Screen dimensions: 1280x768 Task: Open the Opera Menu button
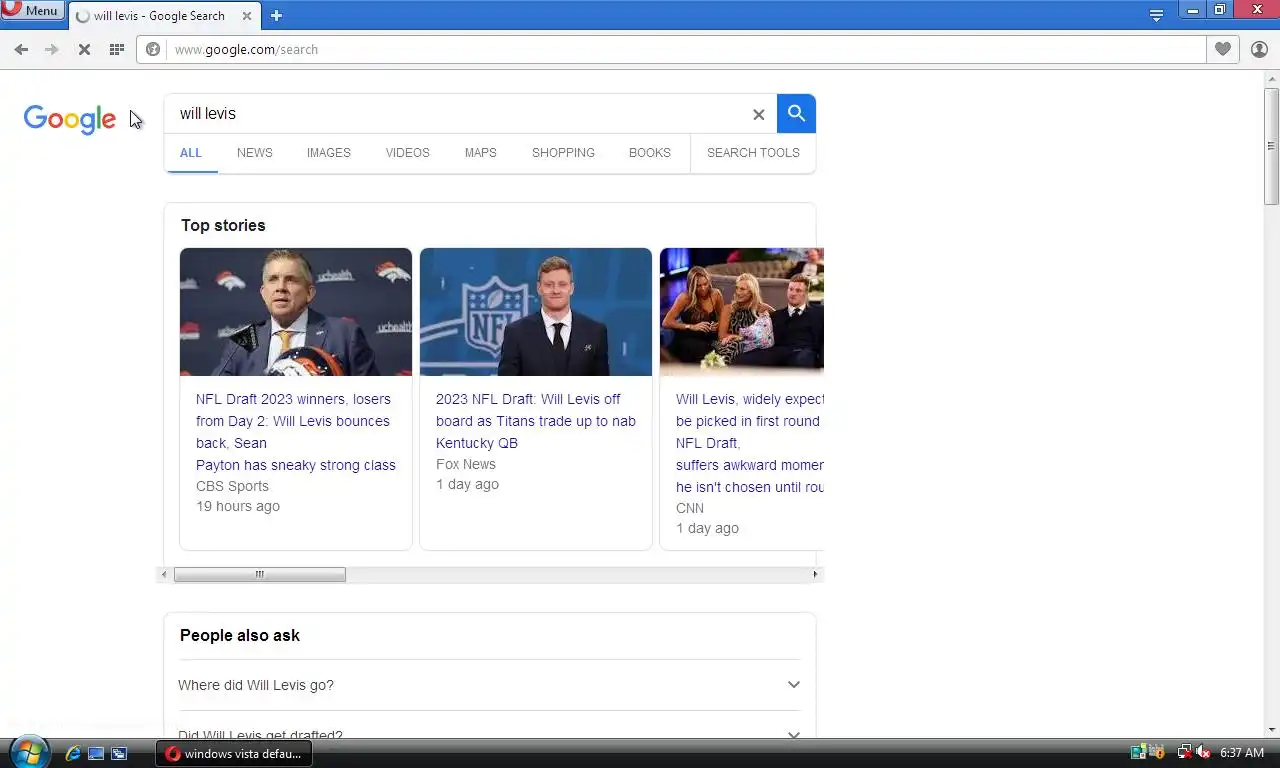(32, 11)
